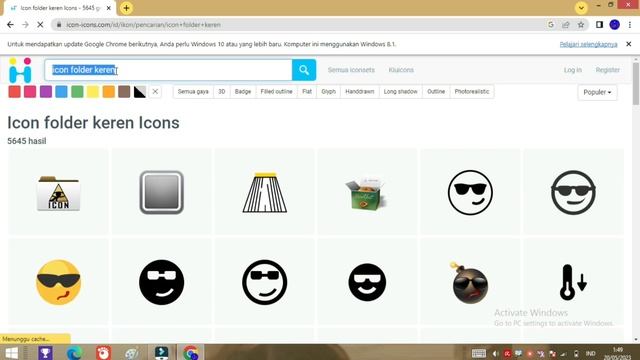Image resolution: width=640 pixels, height=360 pixels.
Task: Open Chrome profile avatar
Action: pyautogui.click(x=614, y=25)
